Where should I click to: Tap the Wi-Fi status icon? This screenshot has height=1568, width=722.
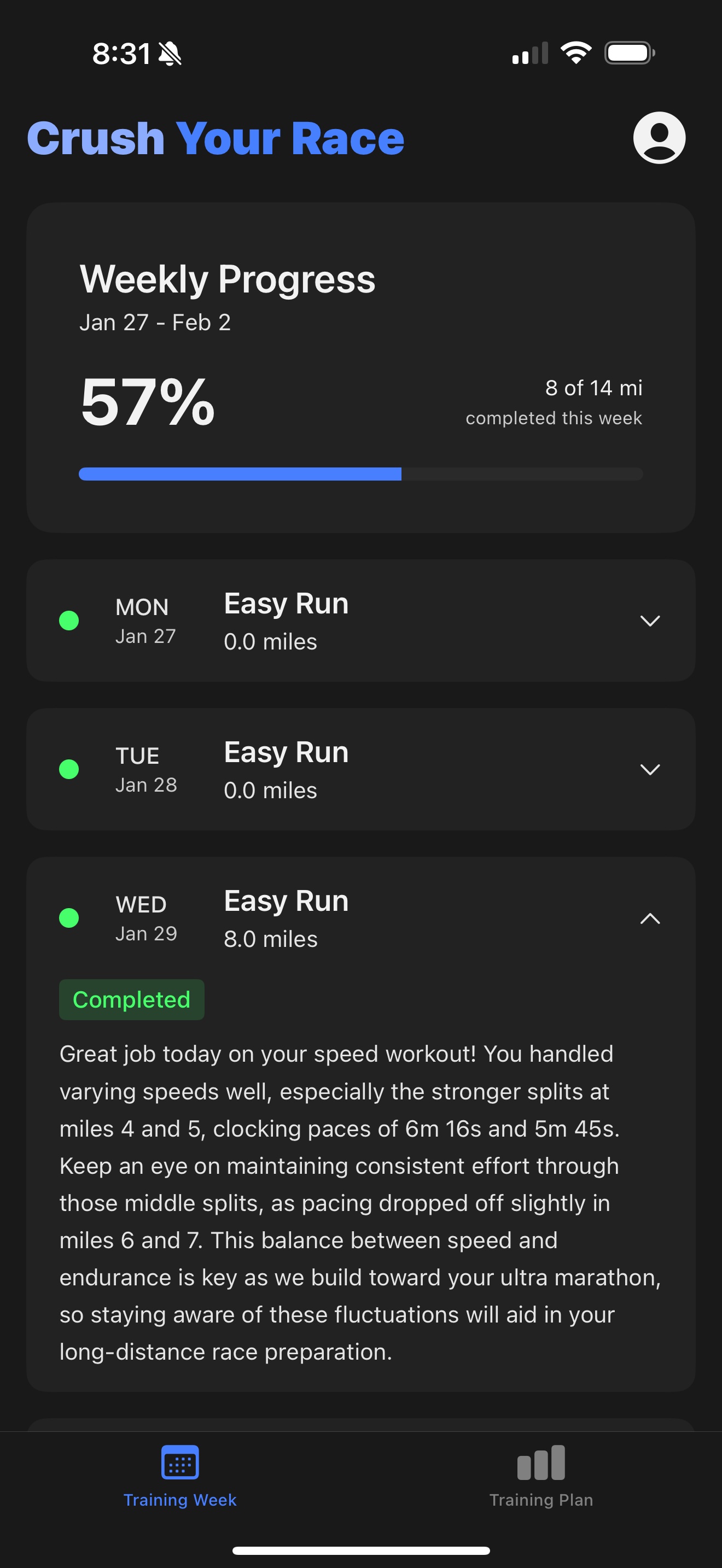[576, 53]
